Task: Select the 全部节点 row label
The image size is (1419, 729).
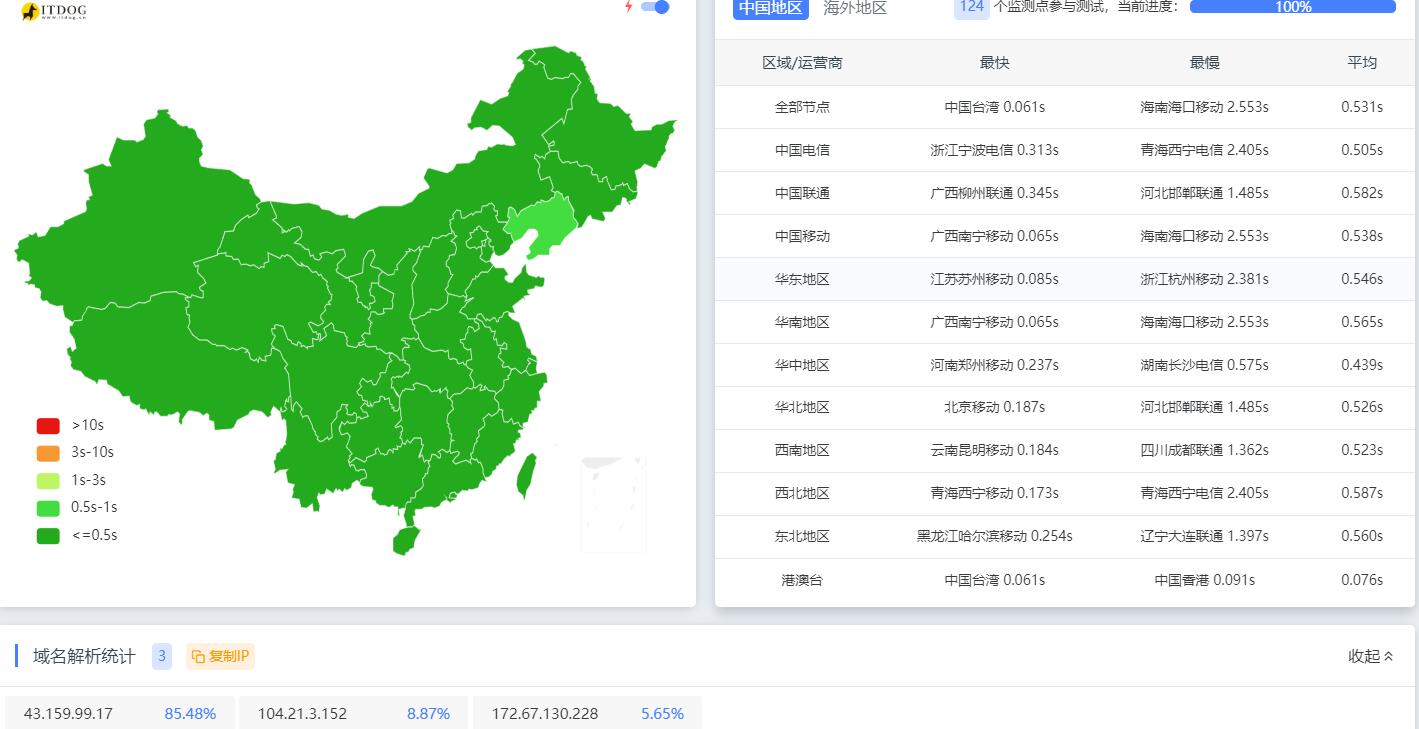Action: pos(802,107)
